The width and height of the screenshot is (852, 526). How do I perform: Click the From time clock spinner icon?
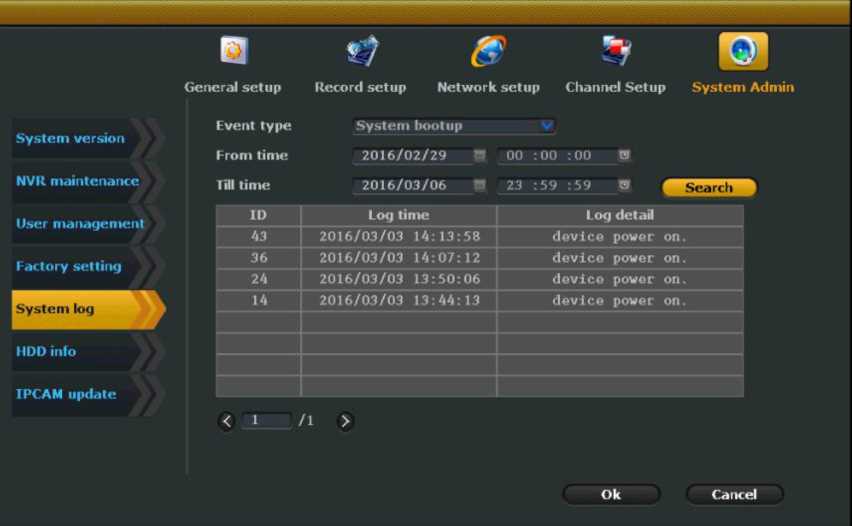click(x=624, y=156)
